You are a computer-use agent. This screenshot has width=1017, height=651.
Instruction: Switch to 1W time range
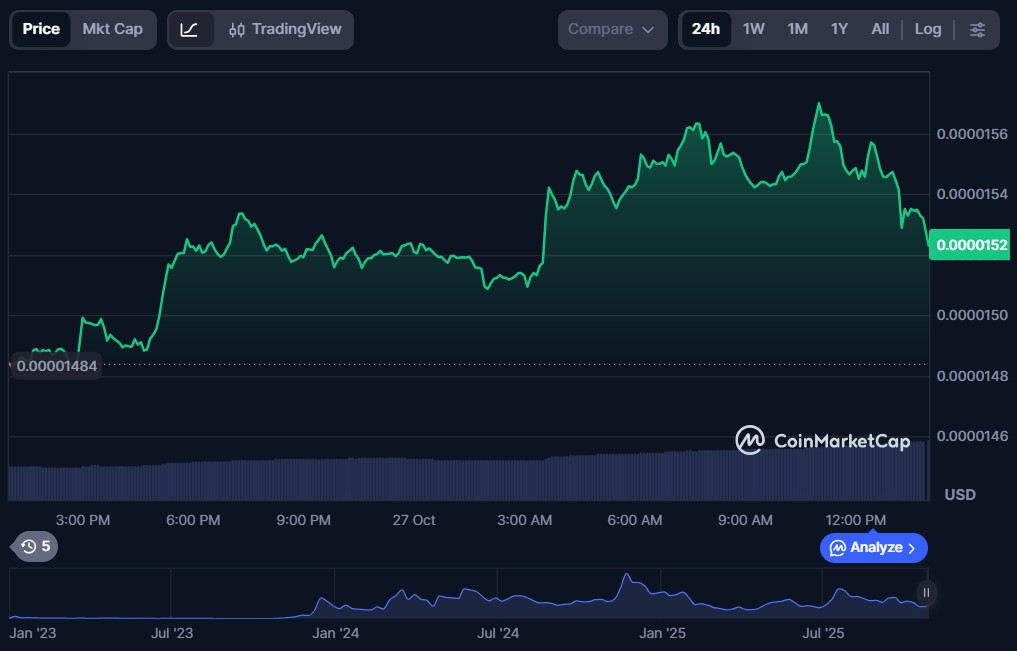[x=753, y=29]
